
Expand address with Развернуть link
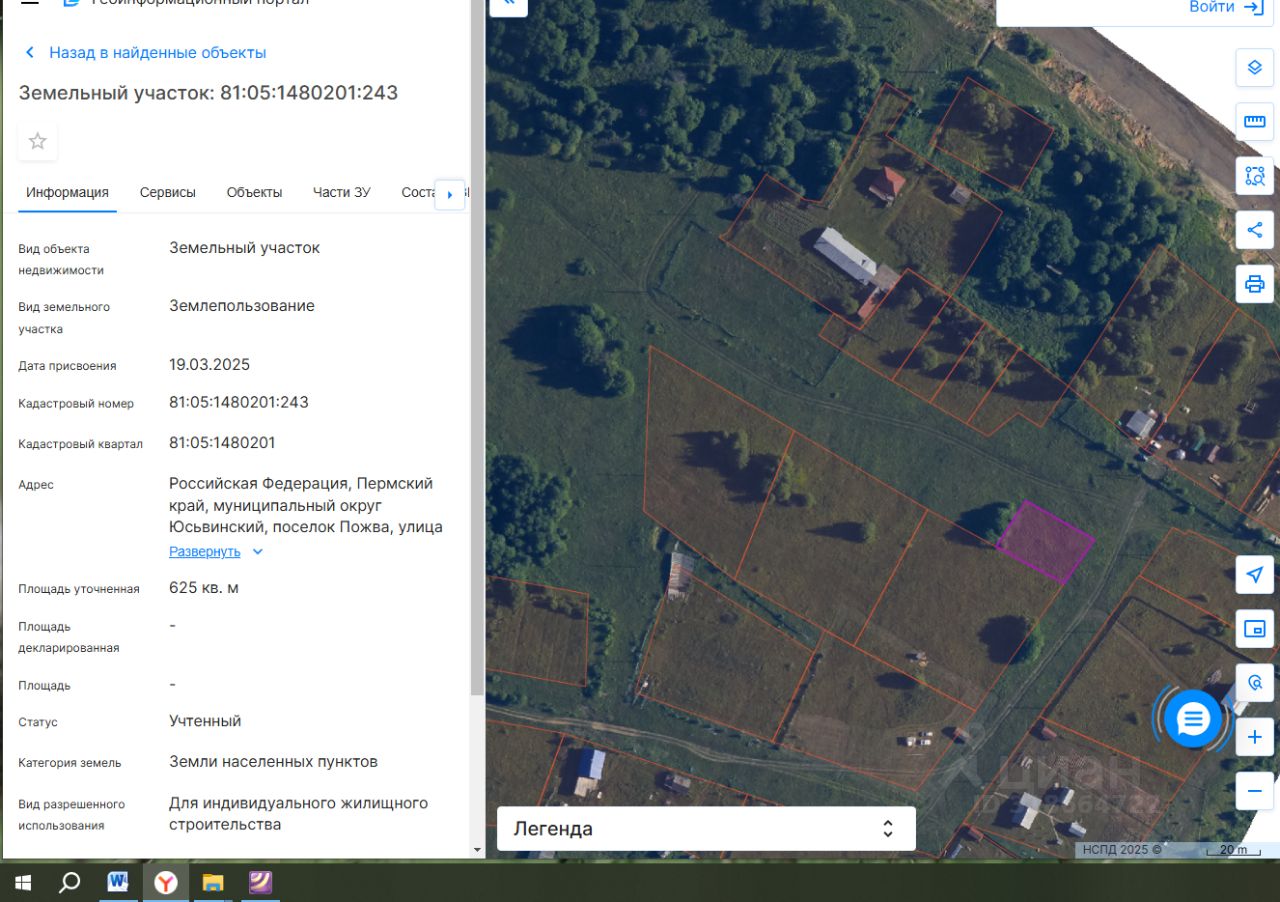pos(204,551)
